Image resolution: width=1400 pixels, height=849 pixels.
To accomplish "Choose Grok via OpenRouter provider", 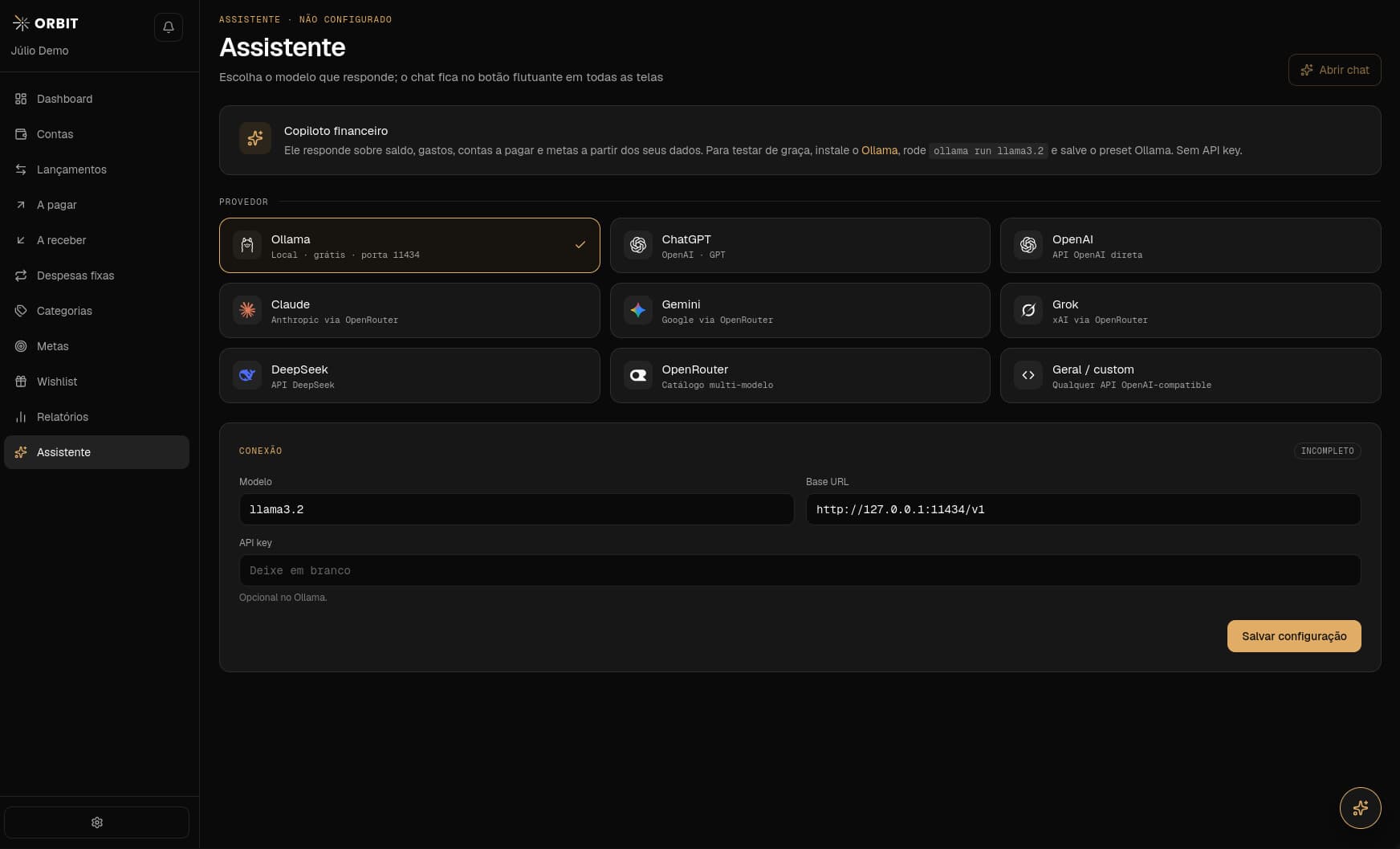I will click(x=1190, y=310).
